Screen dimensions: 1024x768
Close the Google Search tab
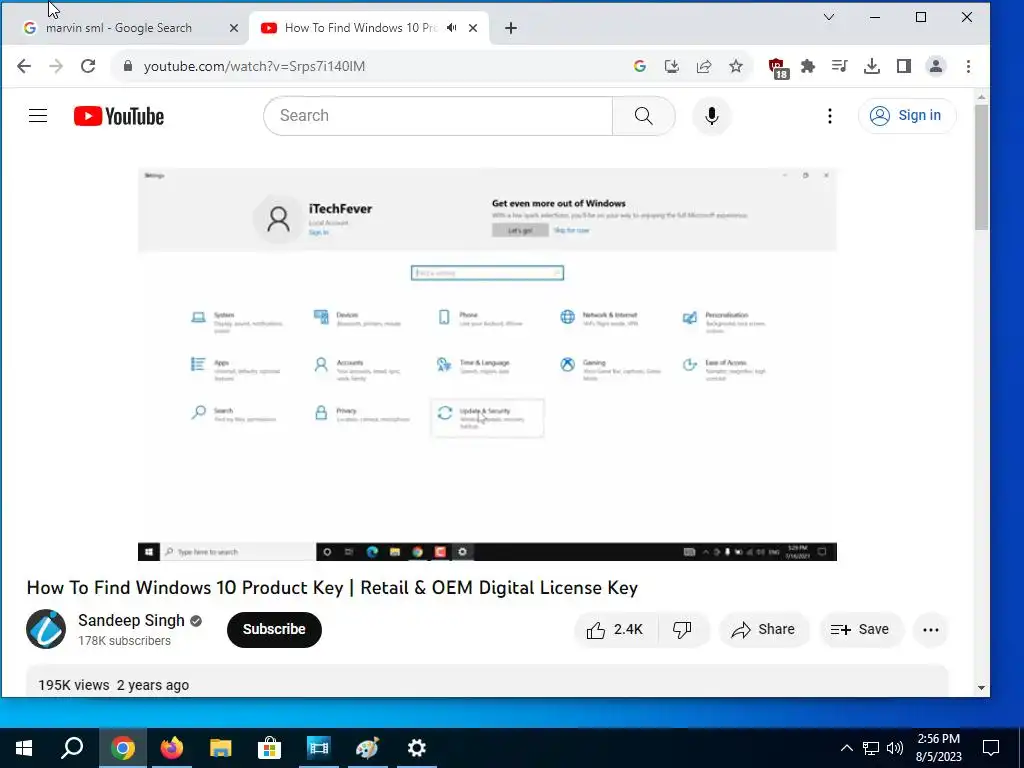tap(234, 28)
